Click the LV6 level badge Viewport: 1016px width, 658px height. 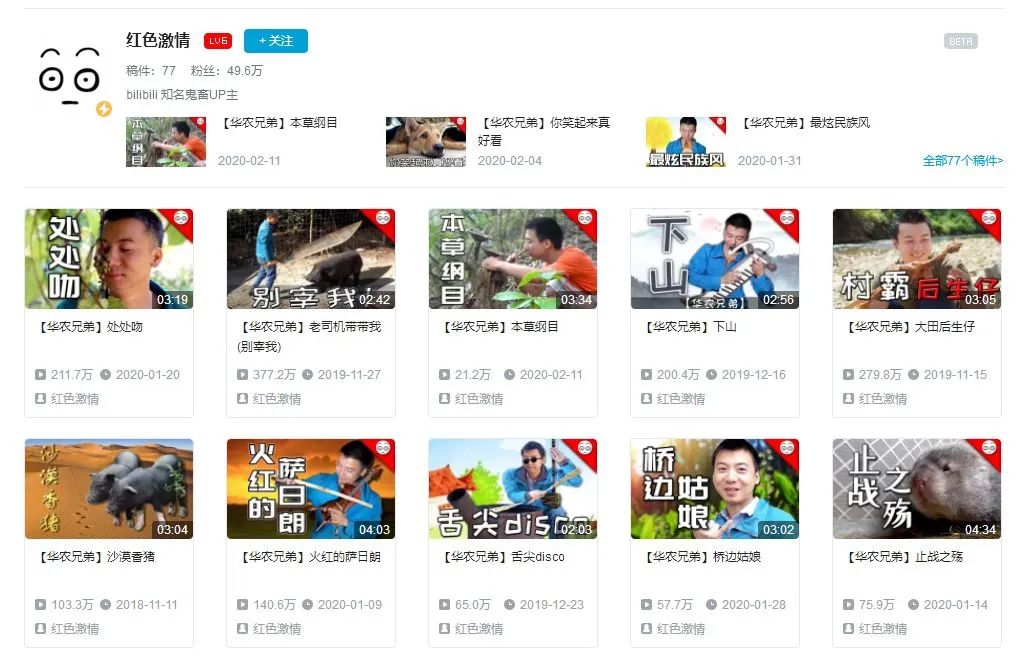pyautogui.click(x=218, y=41)
